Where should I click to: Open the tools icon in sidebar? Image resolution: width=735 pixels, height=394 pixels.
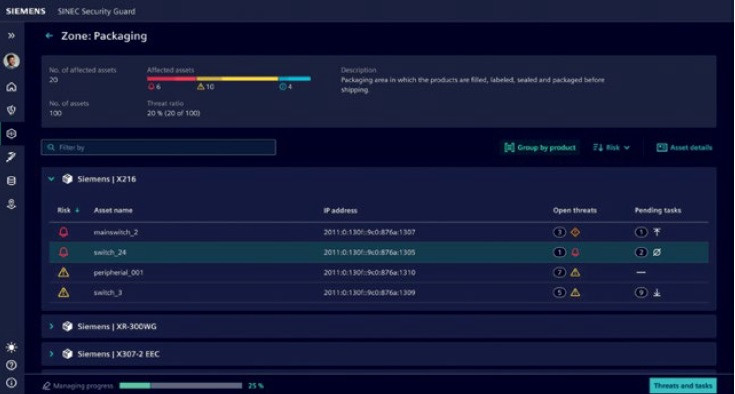[11, 157]
